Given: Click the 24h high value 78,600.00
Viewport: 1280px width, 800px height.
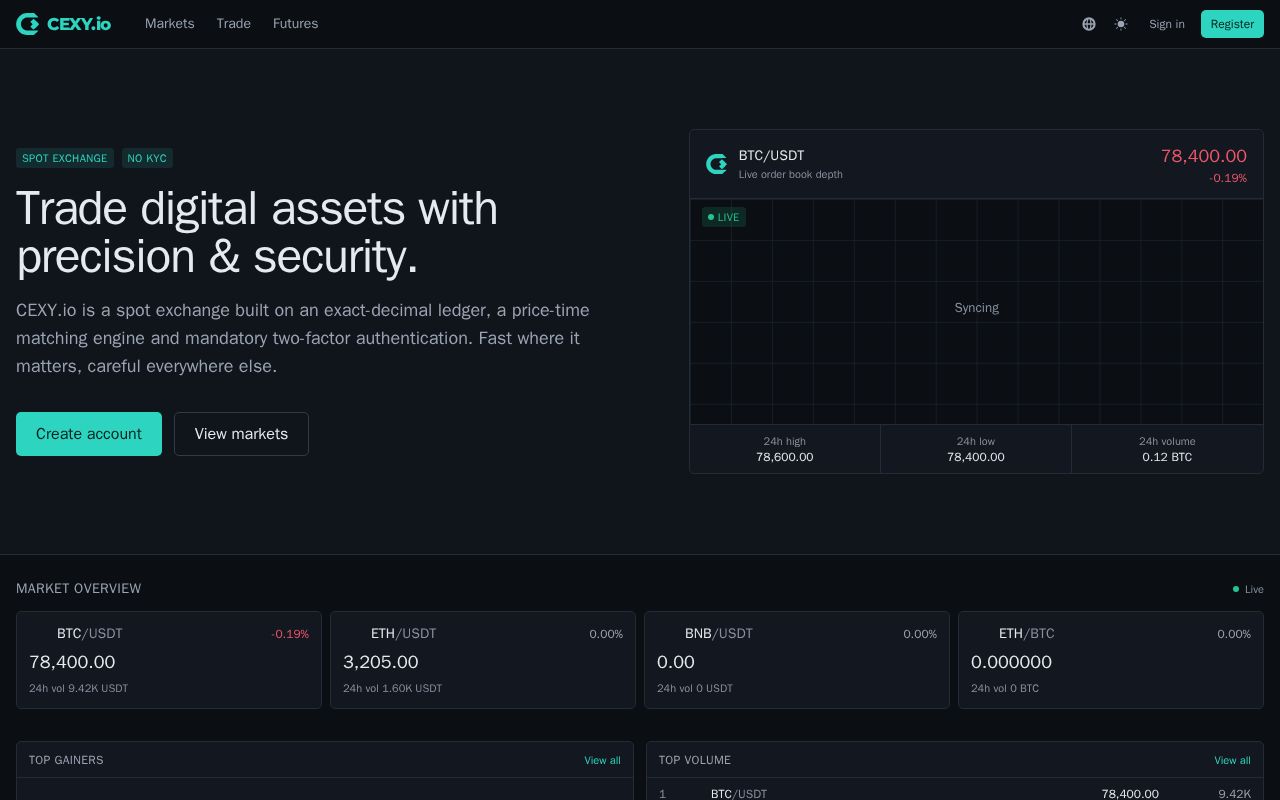Looking at the screenshot, I should click(x=785, y=457).
